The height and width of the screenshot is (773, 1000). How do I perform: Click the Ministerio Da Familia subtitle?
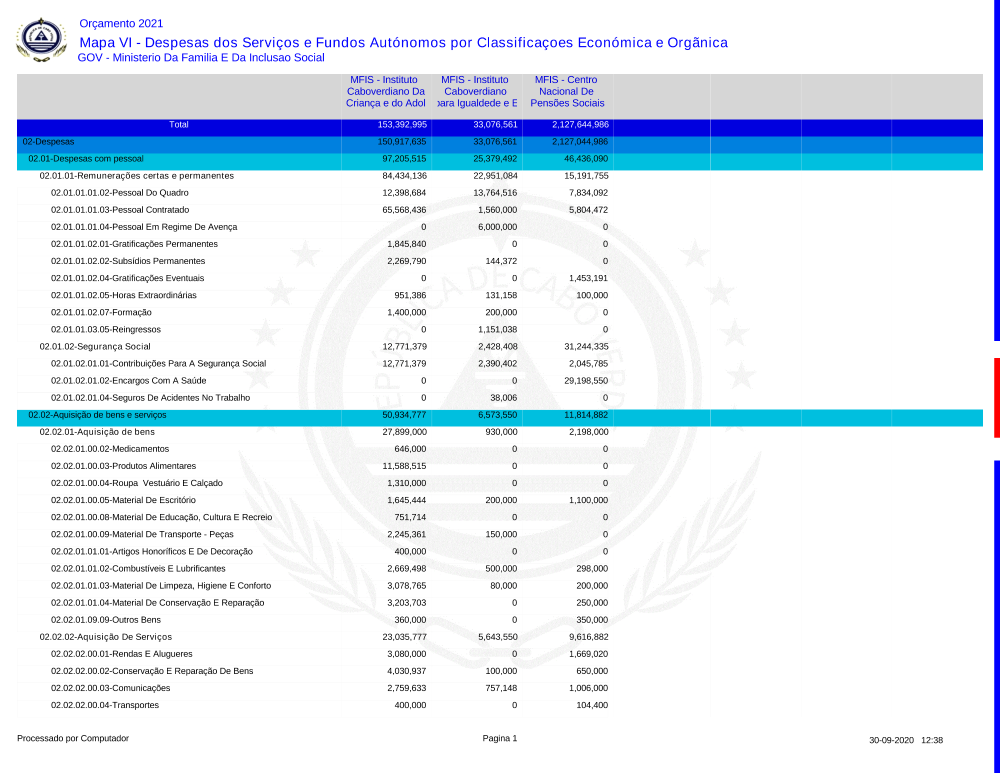pos(201,58)
